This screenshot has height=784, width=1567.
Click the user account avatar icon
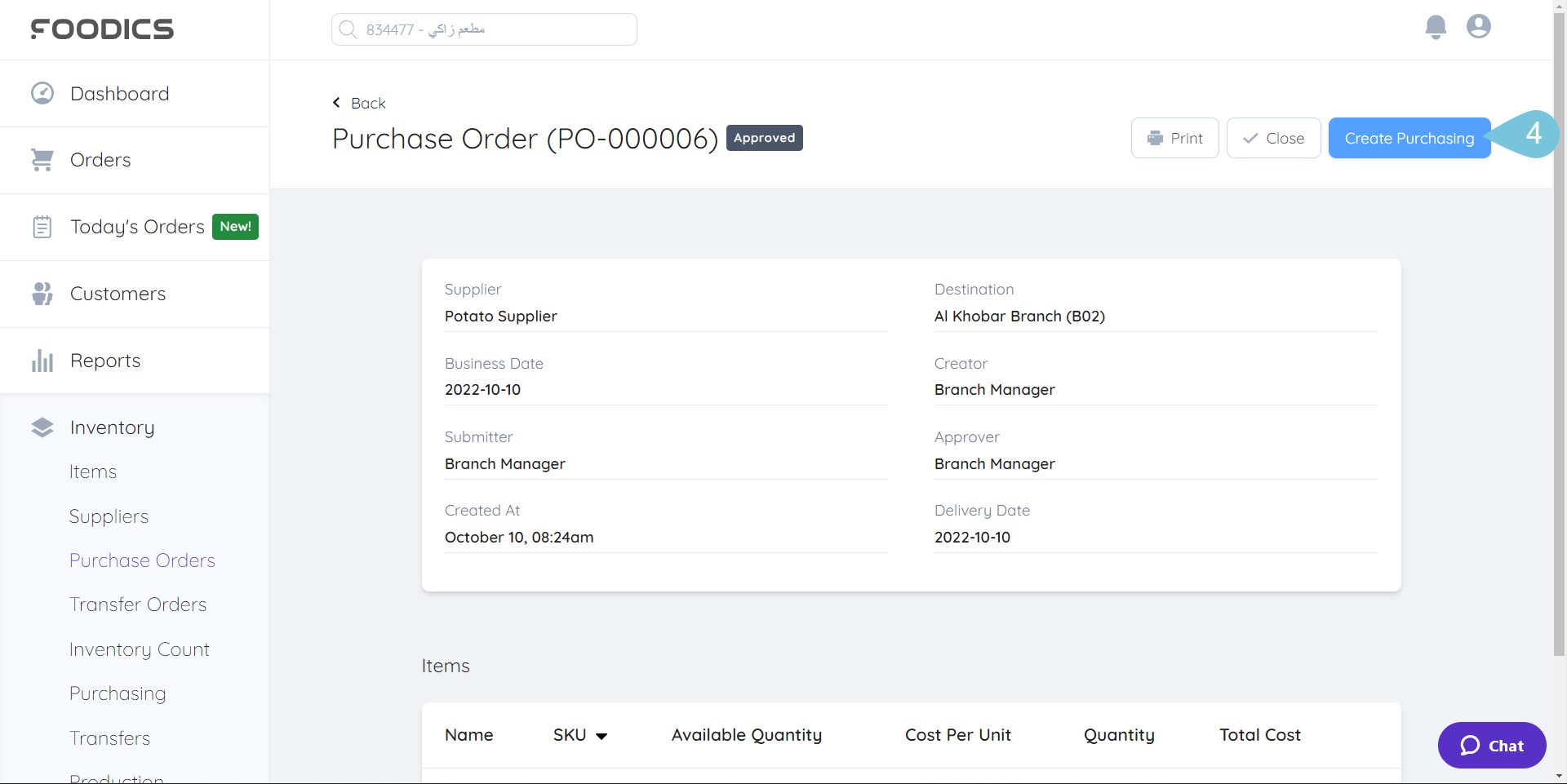pos(1478,27)
